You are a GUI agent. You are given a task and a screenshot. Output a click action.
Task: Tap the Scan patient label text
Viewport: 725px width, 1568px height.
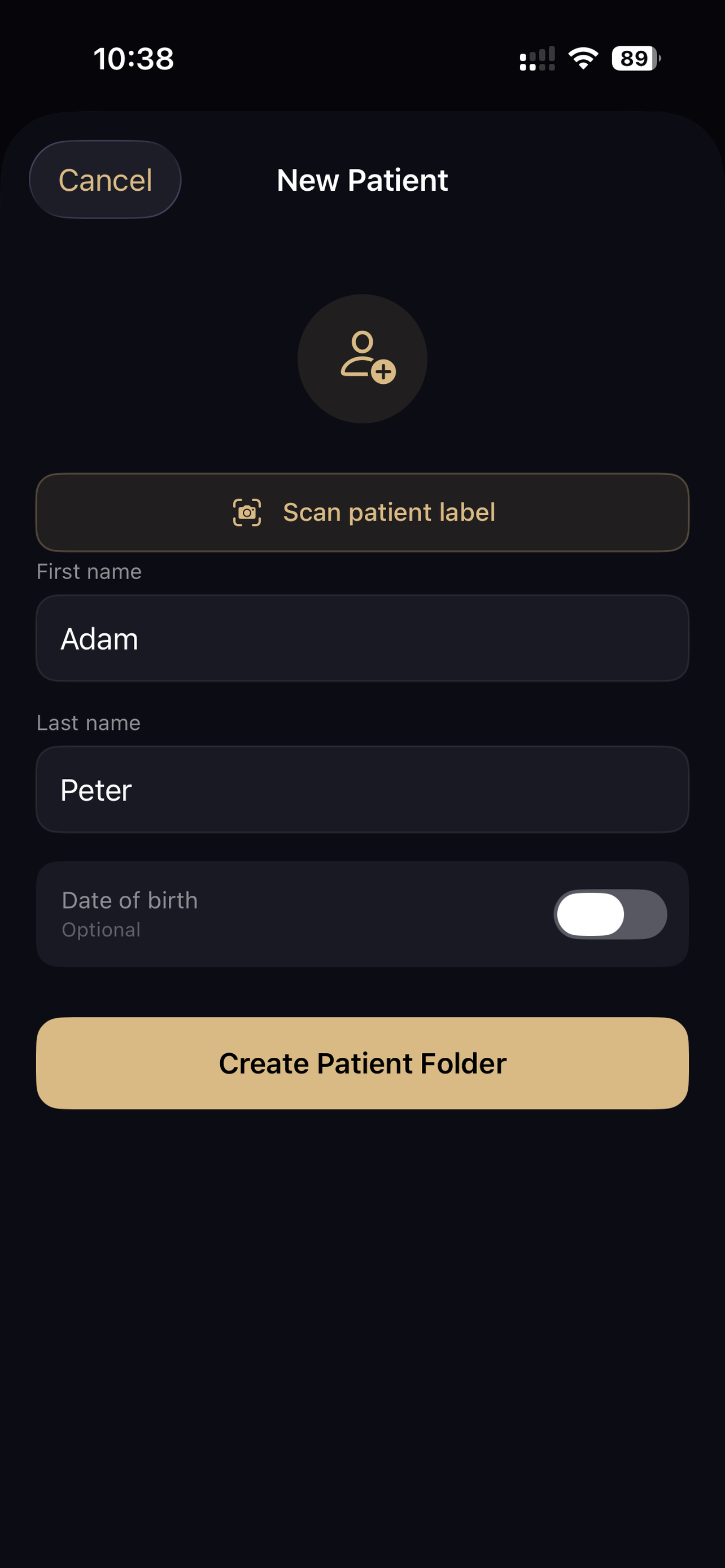(x=389, y=513)
